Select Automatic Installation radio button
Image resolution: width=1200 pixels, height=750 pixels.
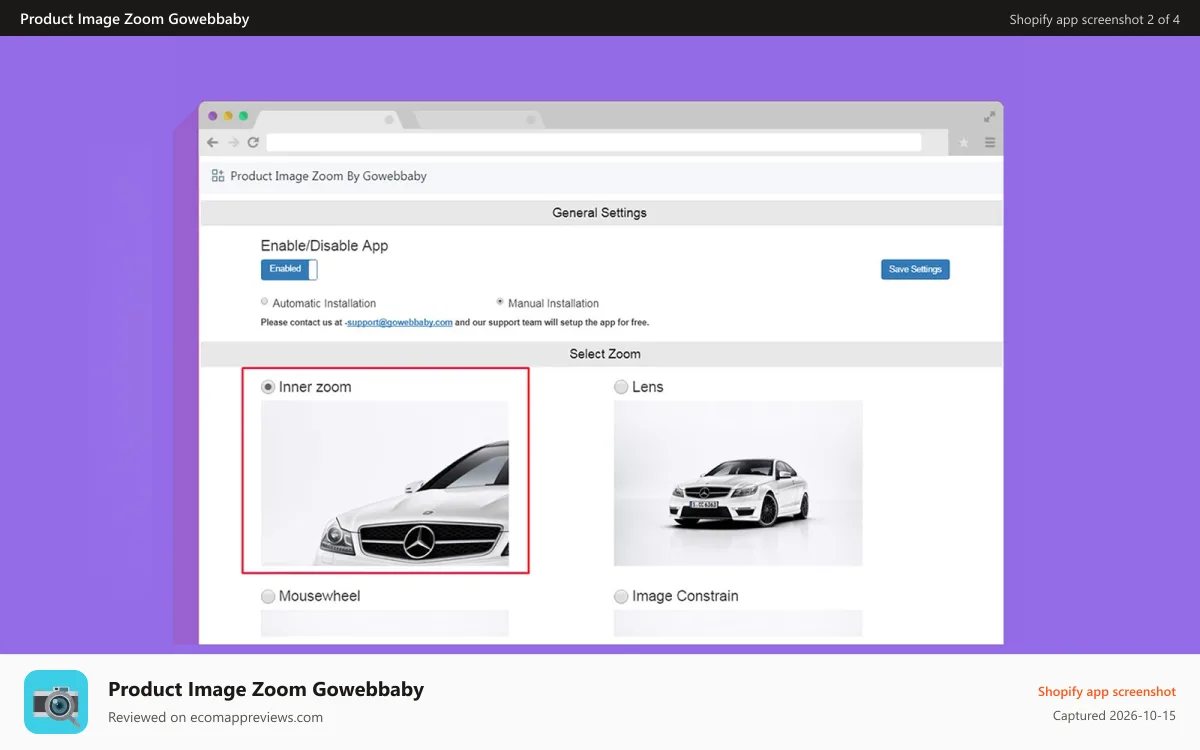(x=265, y=301)
